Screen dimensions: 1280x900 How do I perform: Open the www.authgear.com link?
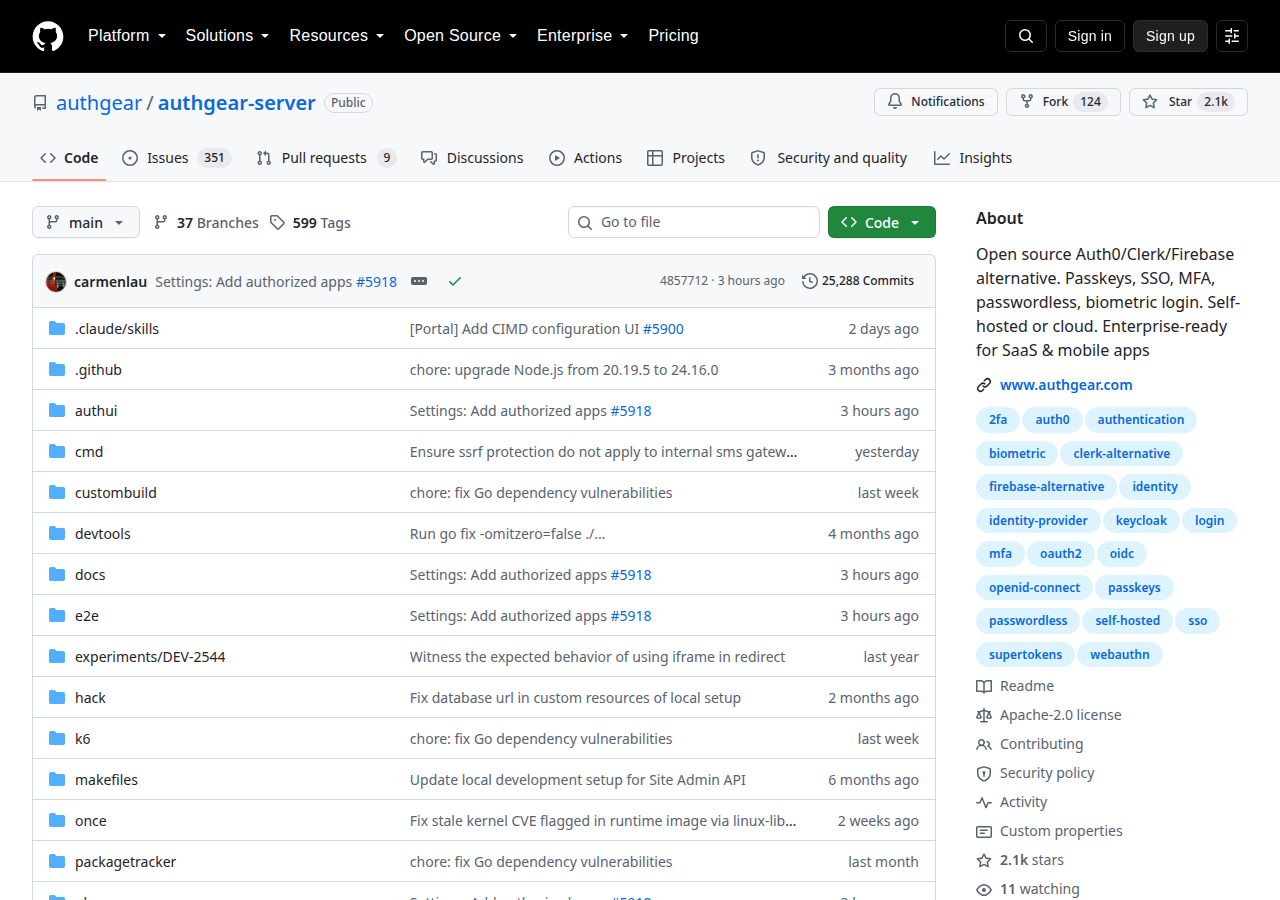click(x=1066, y=385)
